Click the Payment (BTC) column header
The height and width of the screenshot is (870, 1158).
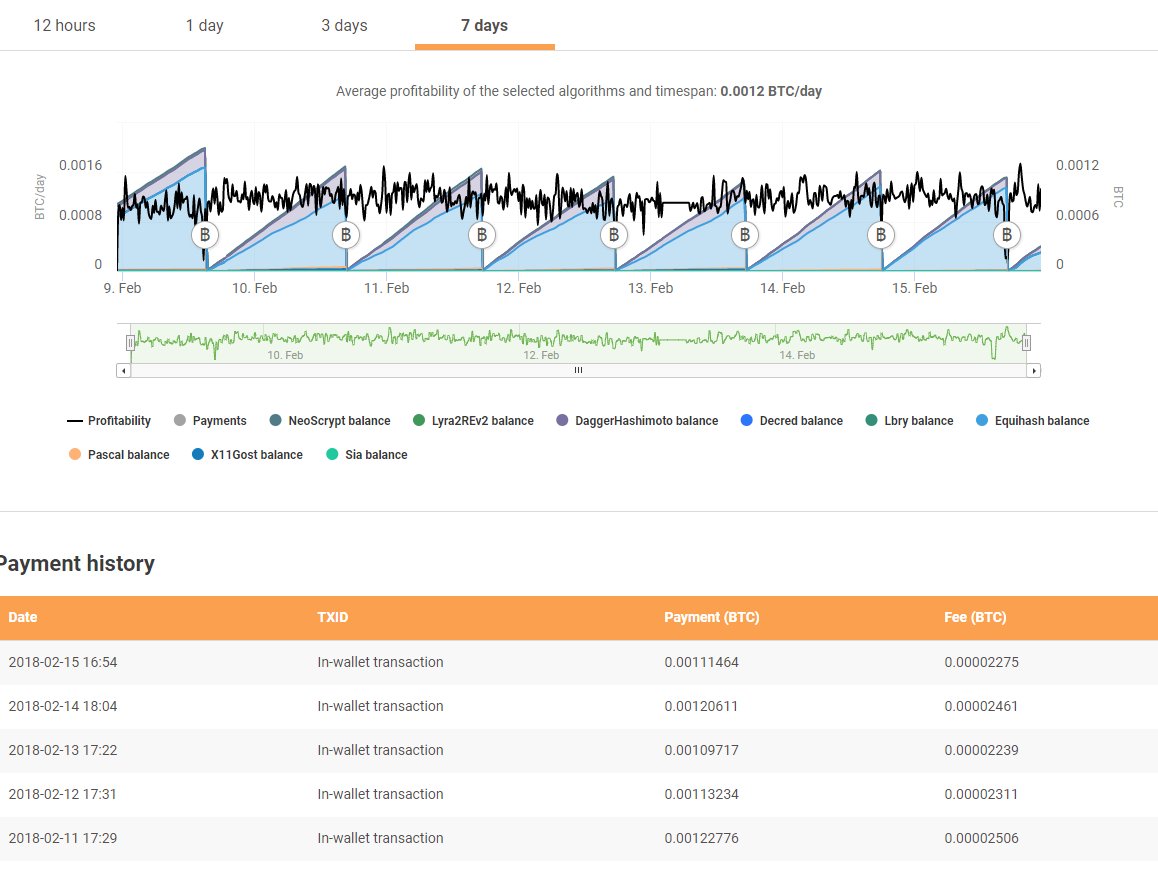(x=711, y=617)
